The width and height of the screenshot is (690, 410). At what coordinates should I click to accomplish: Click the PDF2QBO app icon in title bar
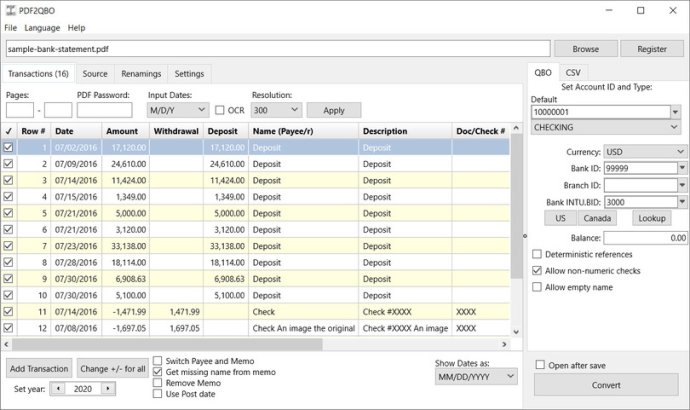point(10,10)
